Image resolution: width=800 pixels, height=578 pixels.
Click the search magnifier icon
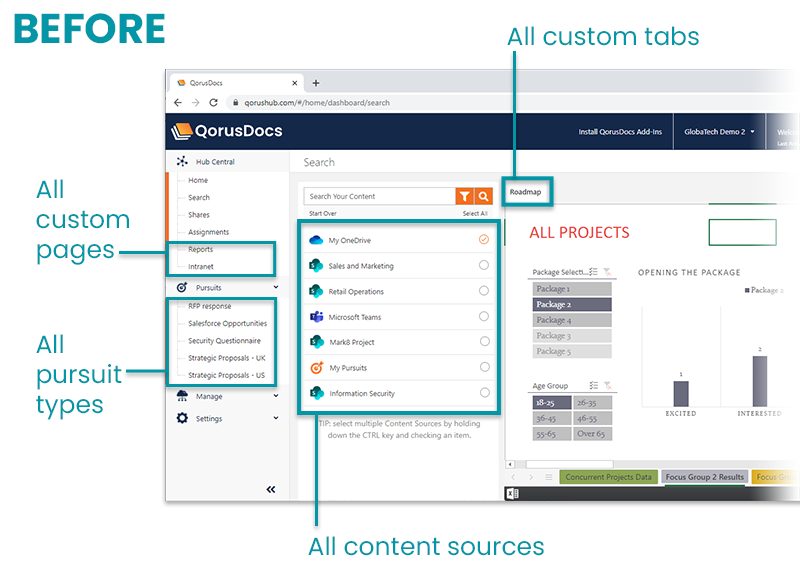[481, 196]
